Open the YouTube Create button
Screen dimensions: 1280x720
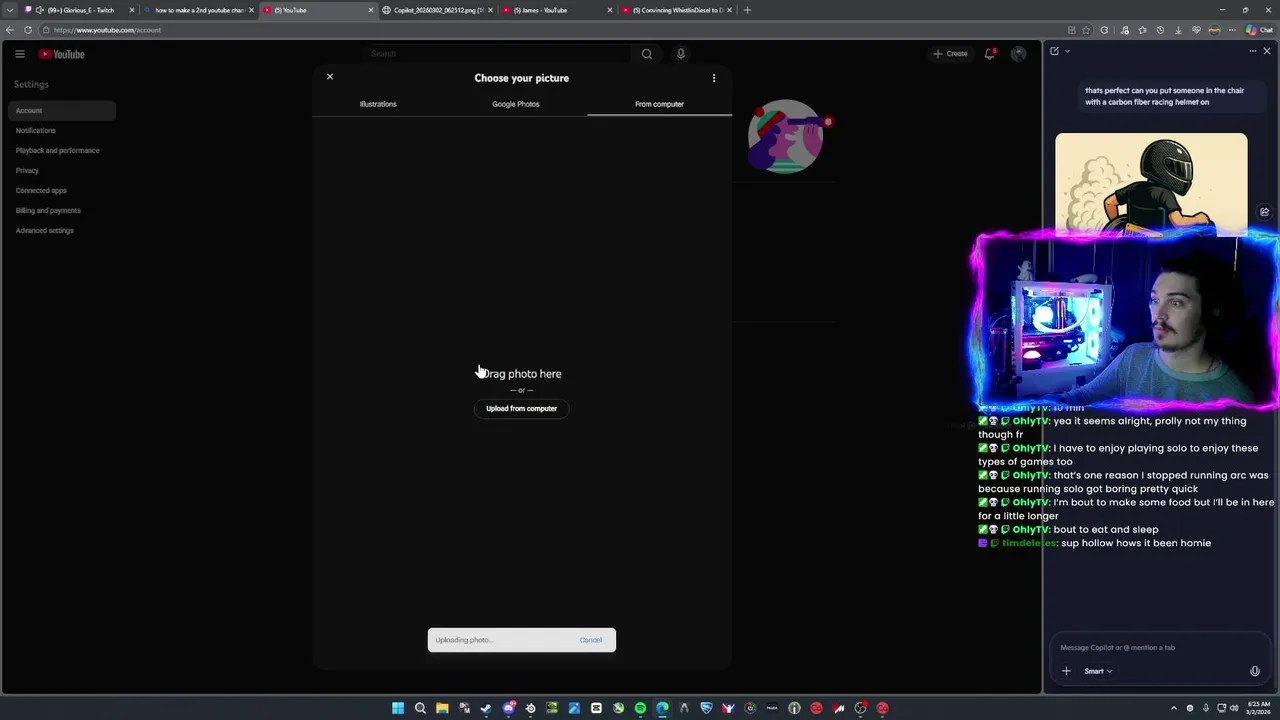950,54
